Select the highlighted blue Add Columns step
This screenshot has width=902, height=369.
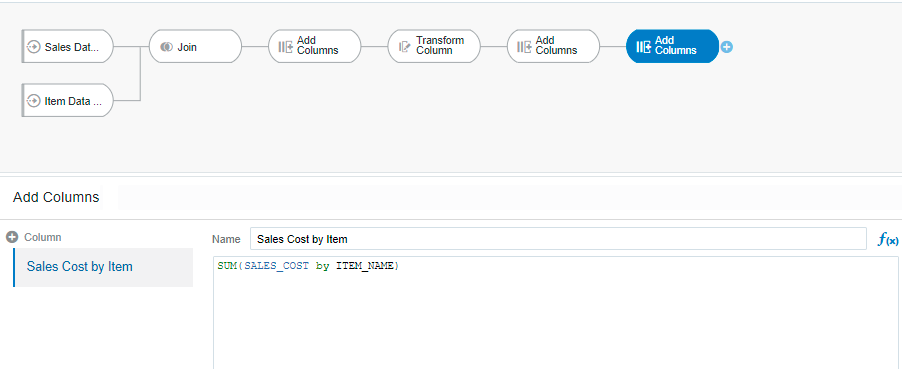pos(672,46)
